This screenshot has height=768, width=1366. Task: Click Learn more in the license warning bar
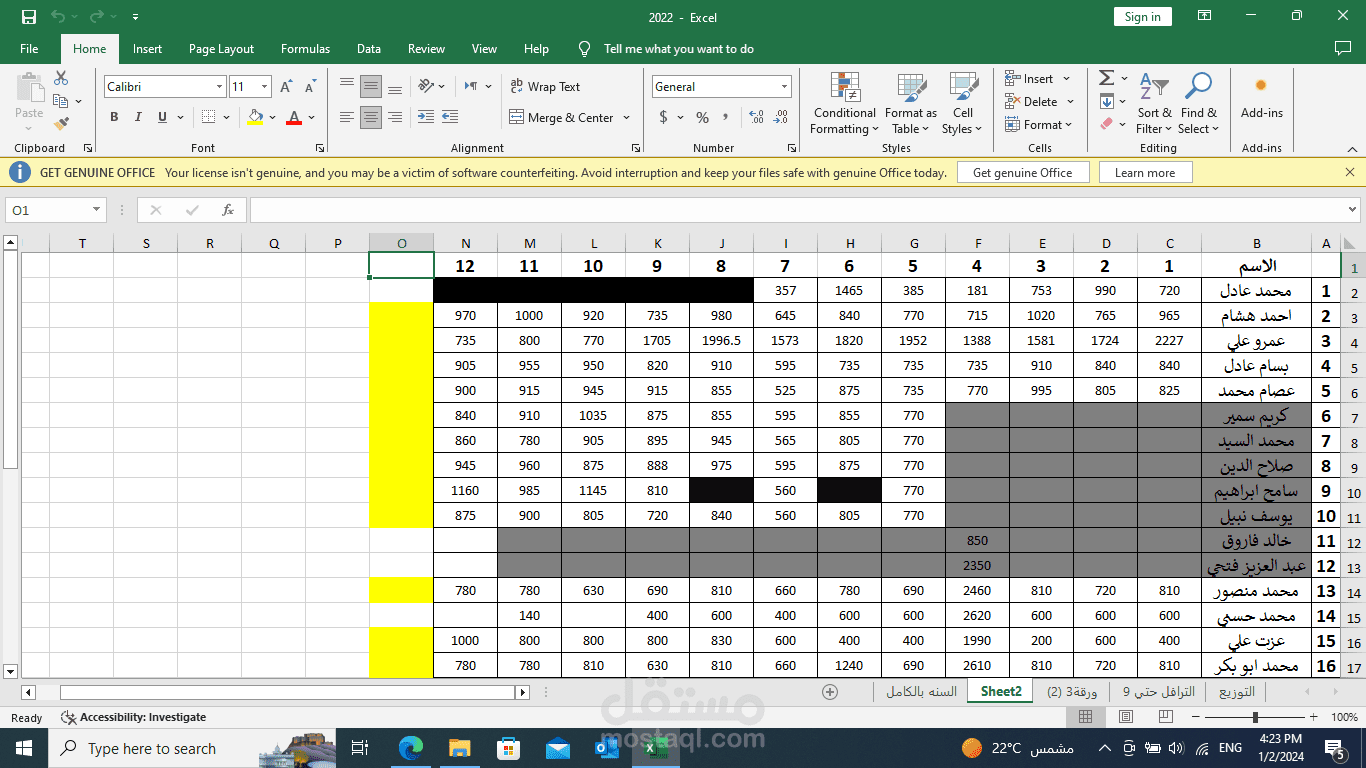point(1145,173)
